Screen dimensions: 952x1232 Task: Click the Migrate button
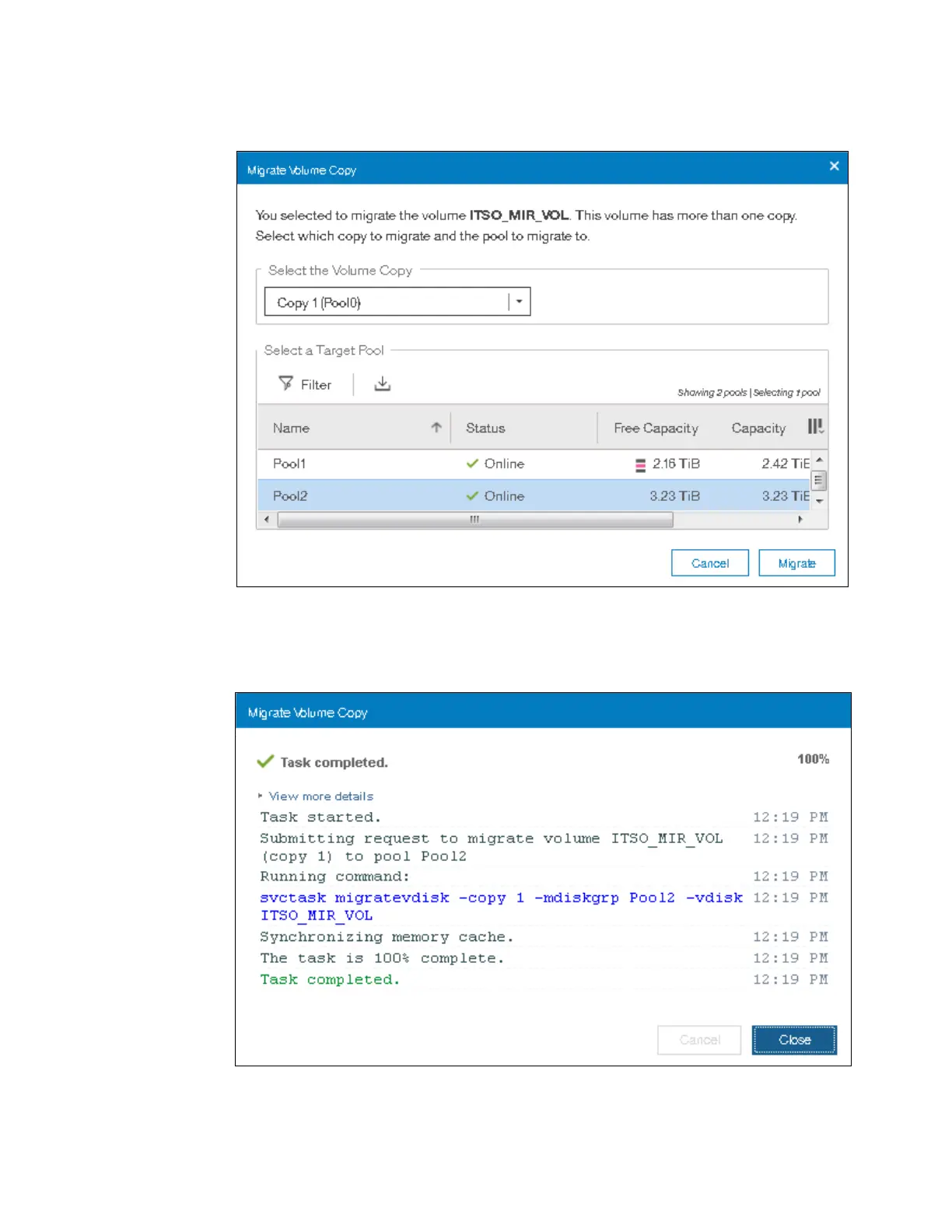click(x=796, y=563)
